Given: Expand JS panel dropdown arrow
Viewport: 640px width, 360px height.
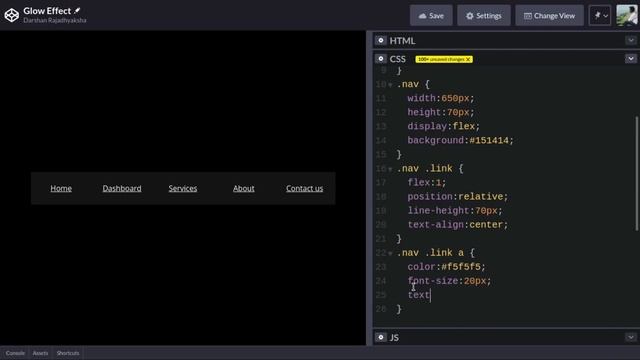Looking at the screenshot, I should tap(631, 337).
